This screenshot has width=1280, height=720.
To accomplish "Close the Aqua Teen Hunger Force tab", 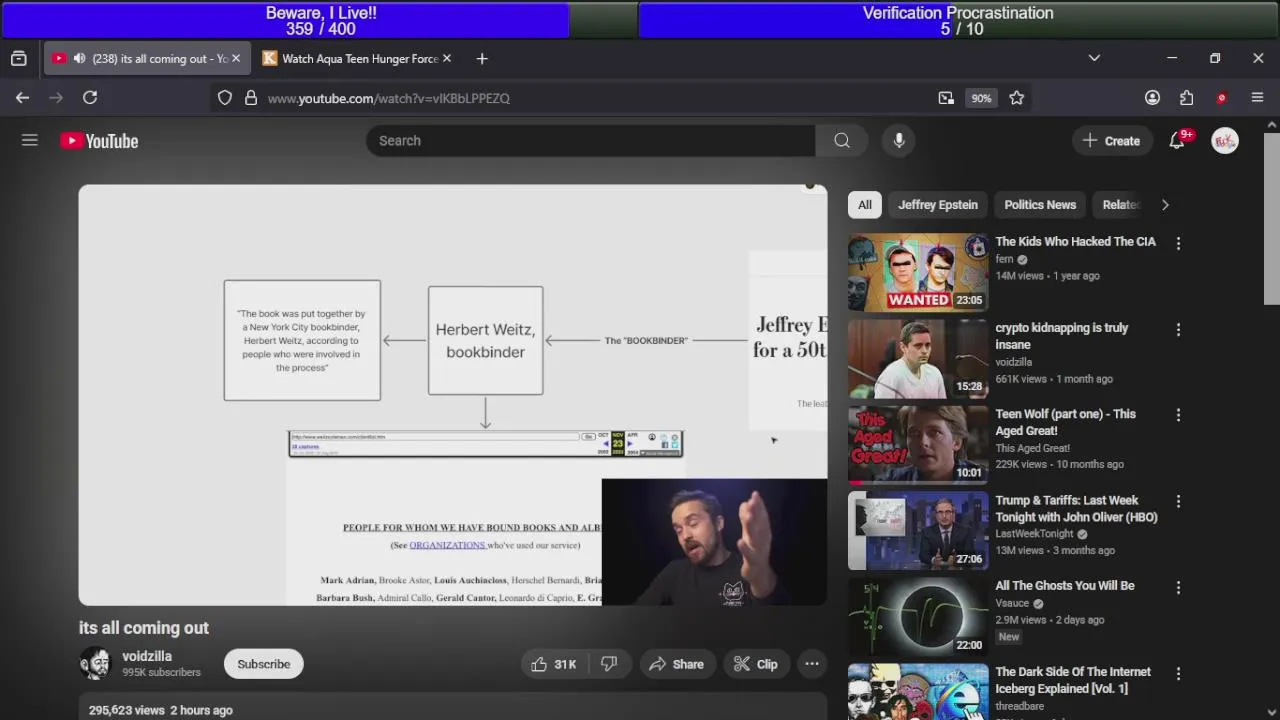I will [447, 59].
